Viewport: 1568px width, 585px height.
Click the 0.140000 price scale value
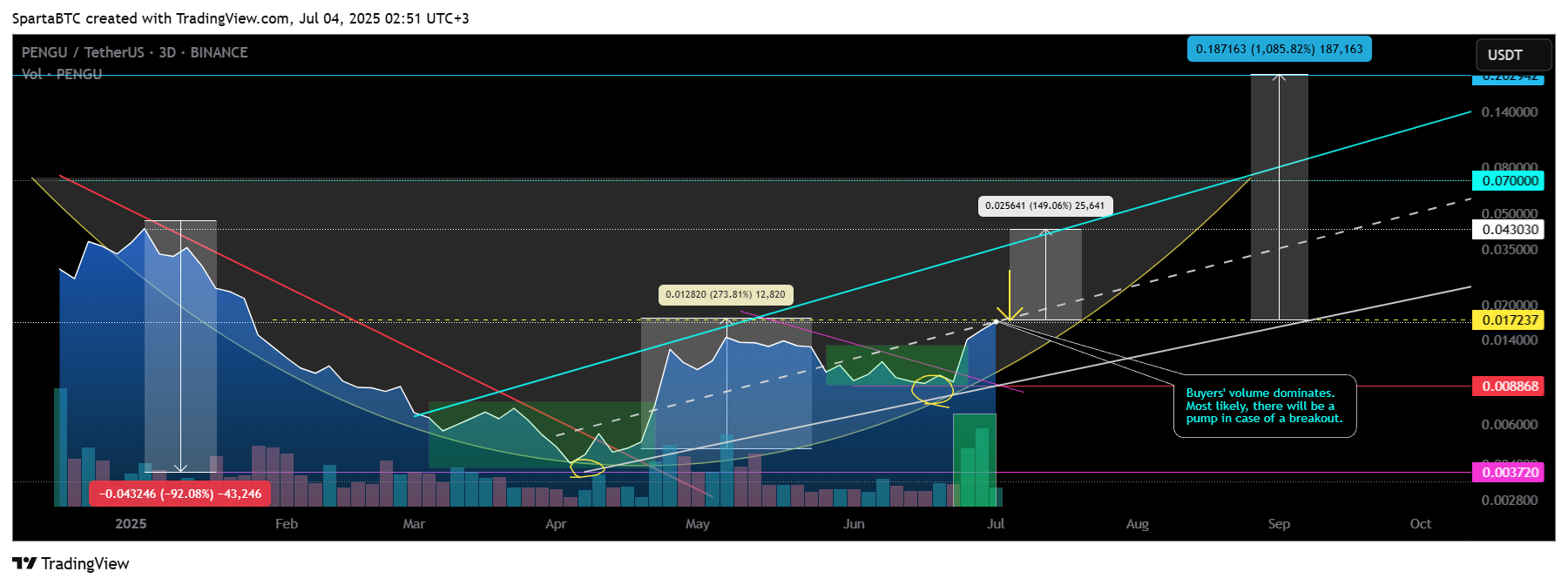coord(1510,112)
